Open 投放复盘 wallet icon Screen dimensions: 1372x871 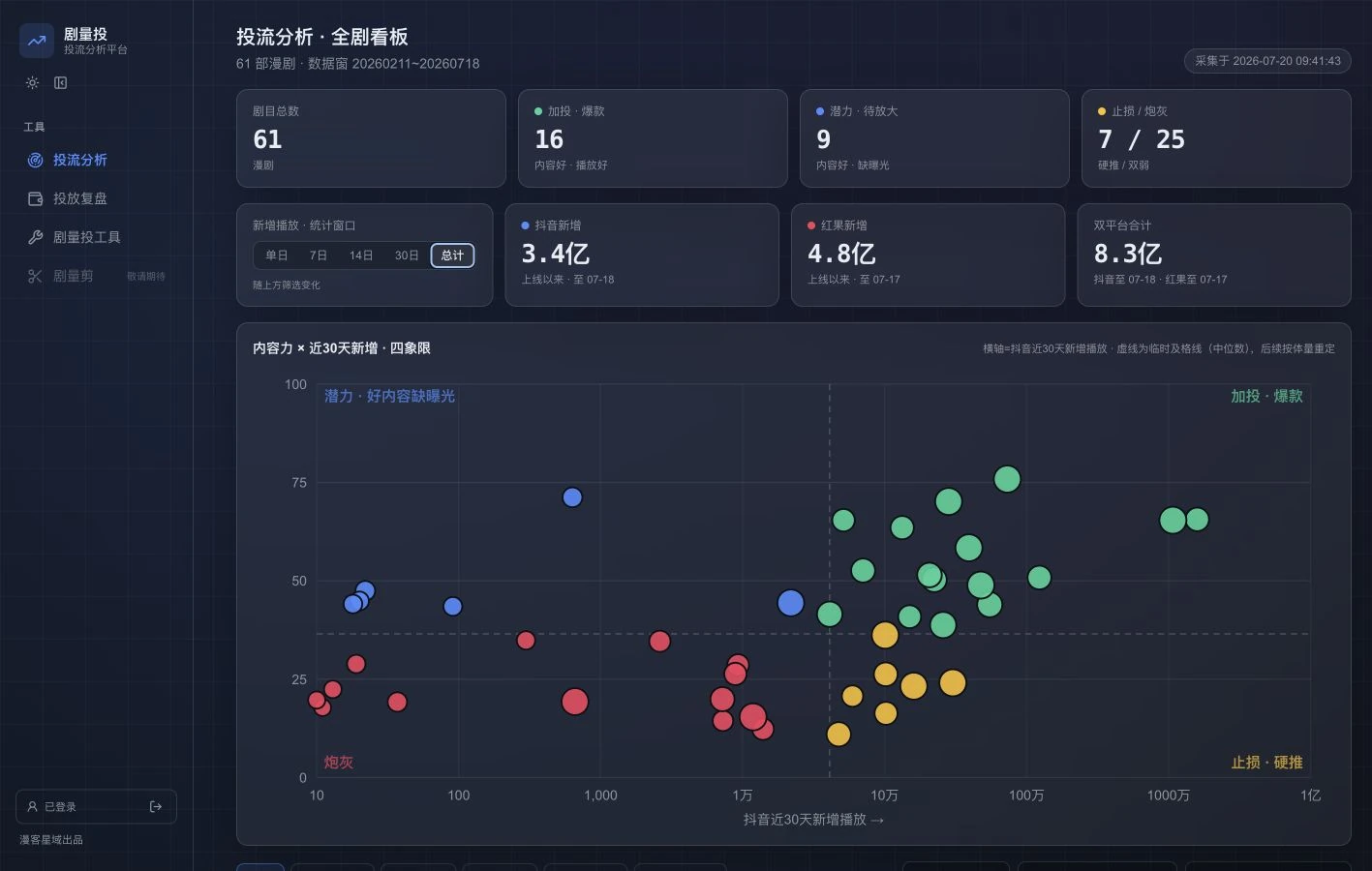point(36,198)
